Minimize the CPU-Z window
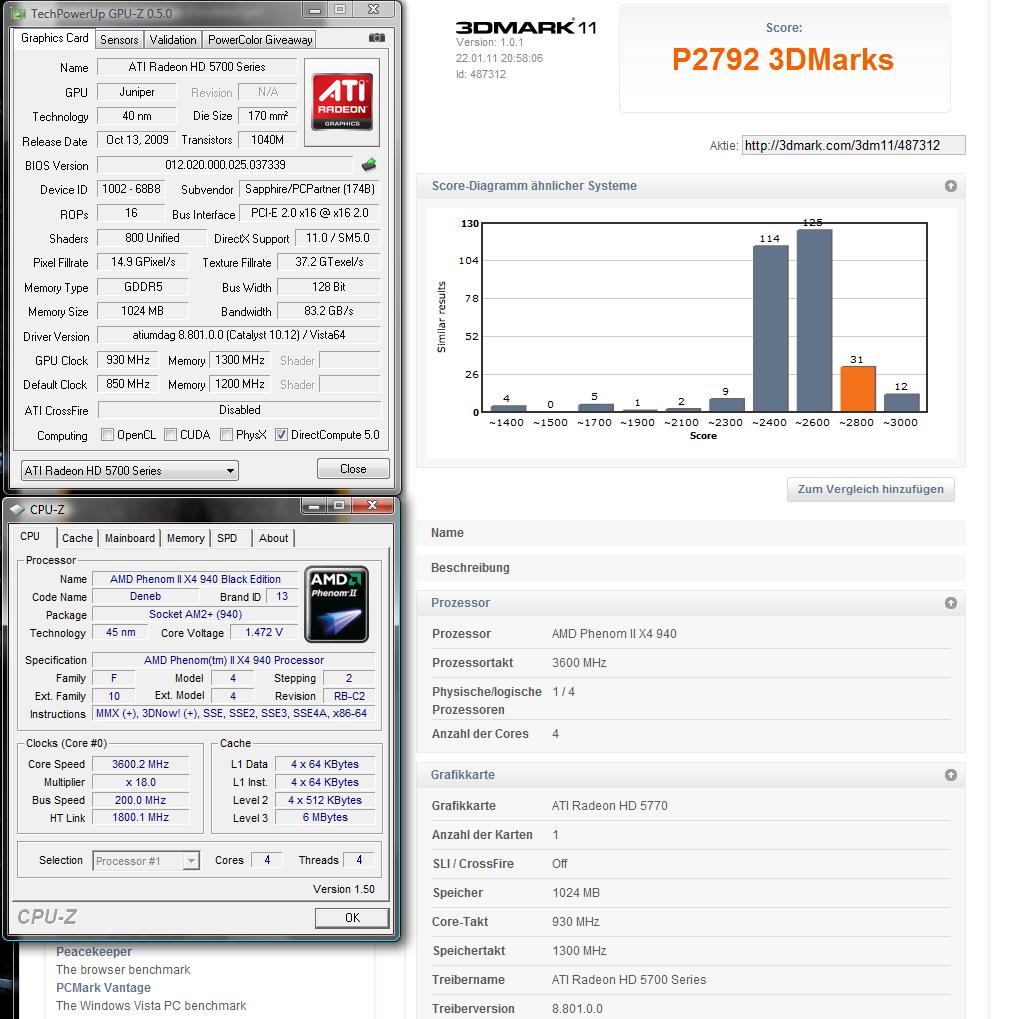The image size is (1012, 1019). 314,506
